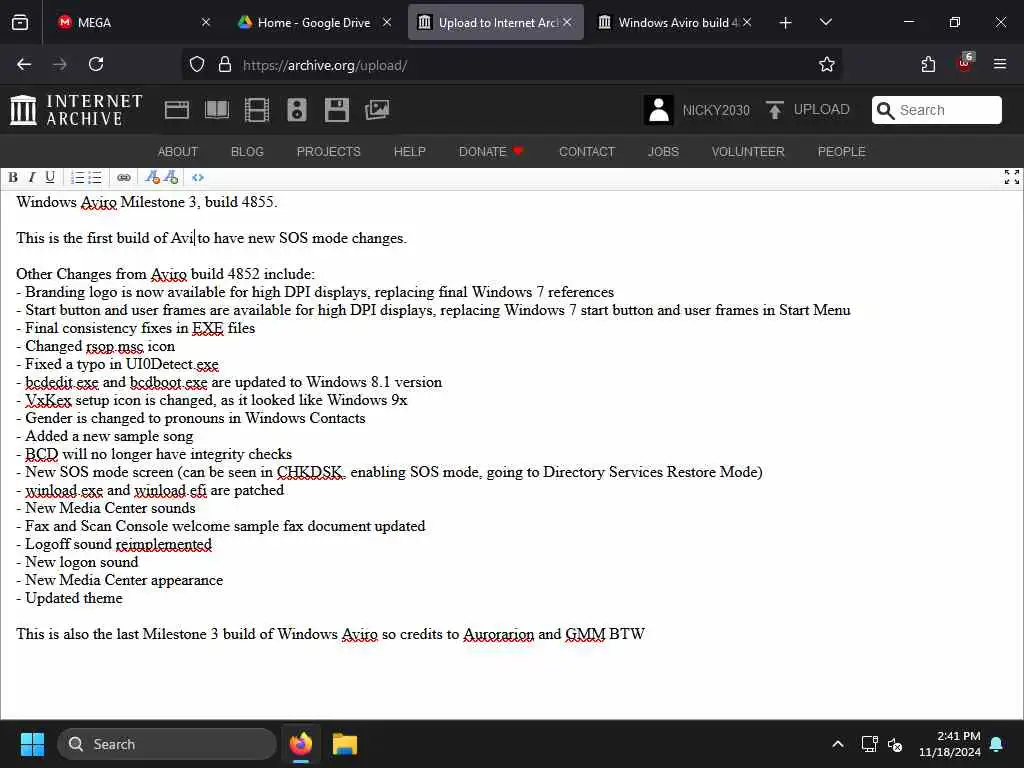Close the MEGA tab
Image resolution: width=1024 pixels, height=768 pixels.
[206, 22]
